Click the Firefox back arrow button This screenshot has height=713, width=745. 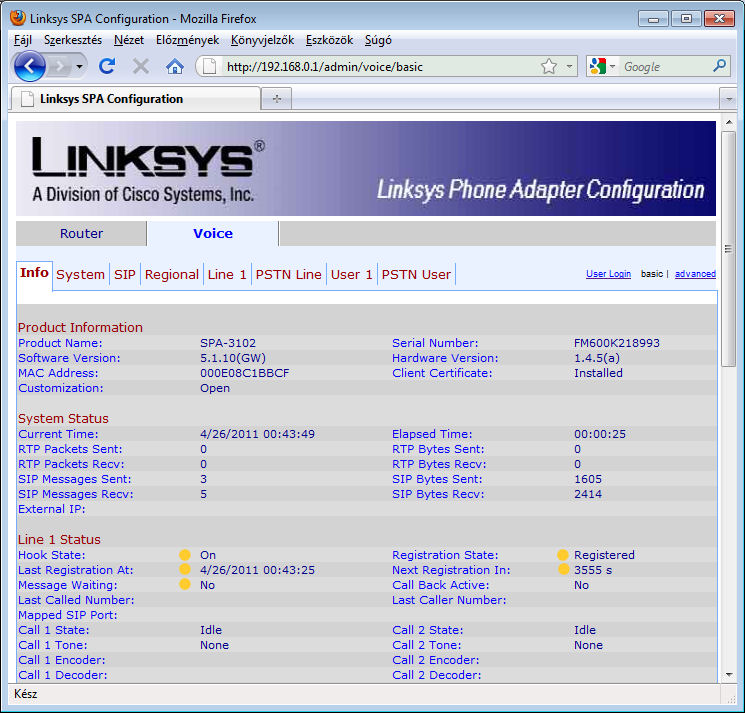pyautogui.click(x=29, y=66)
